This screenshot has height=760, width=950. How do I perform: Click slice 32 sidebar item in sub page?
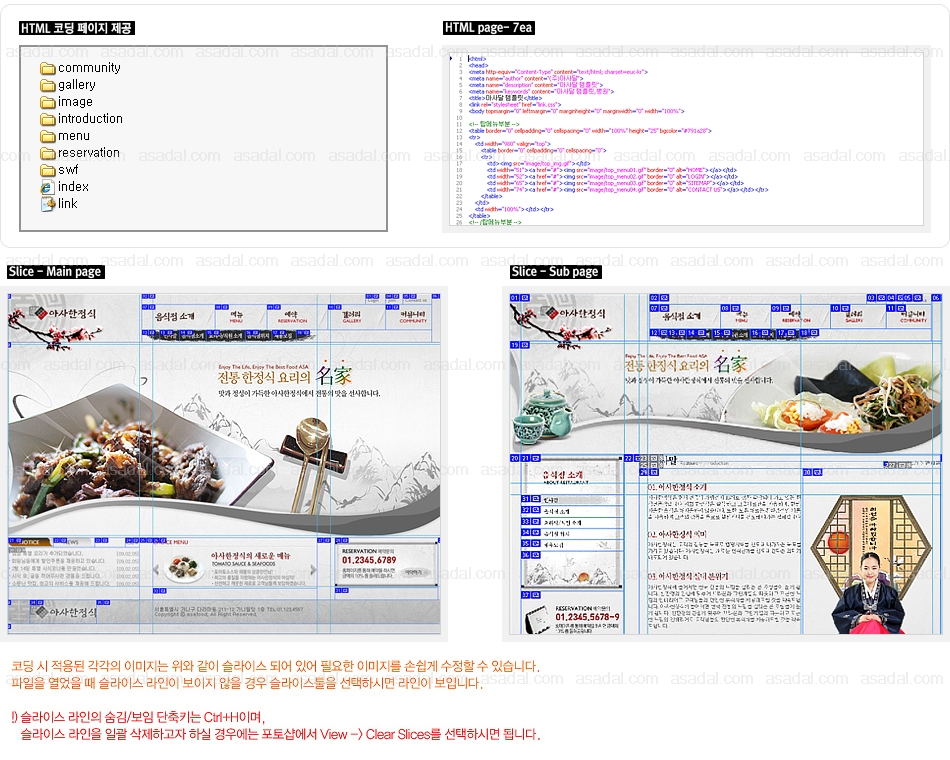572,512
